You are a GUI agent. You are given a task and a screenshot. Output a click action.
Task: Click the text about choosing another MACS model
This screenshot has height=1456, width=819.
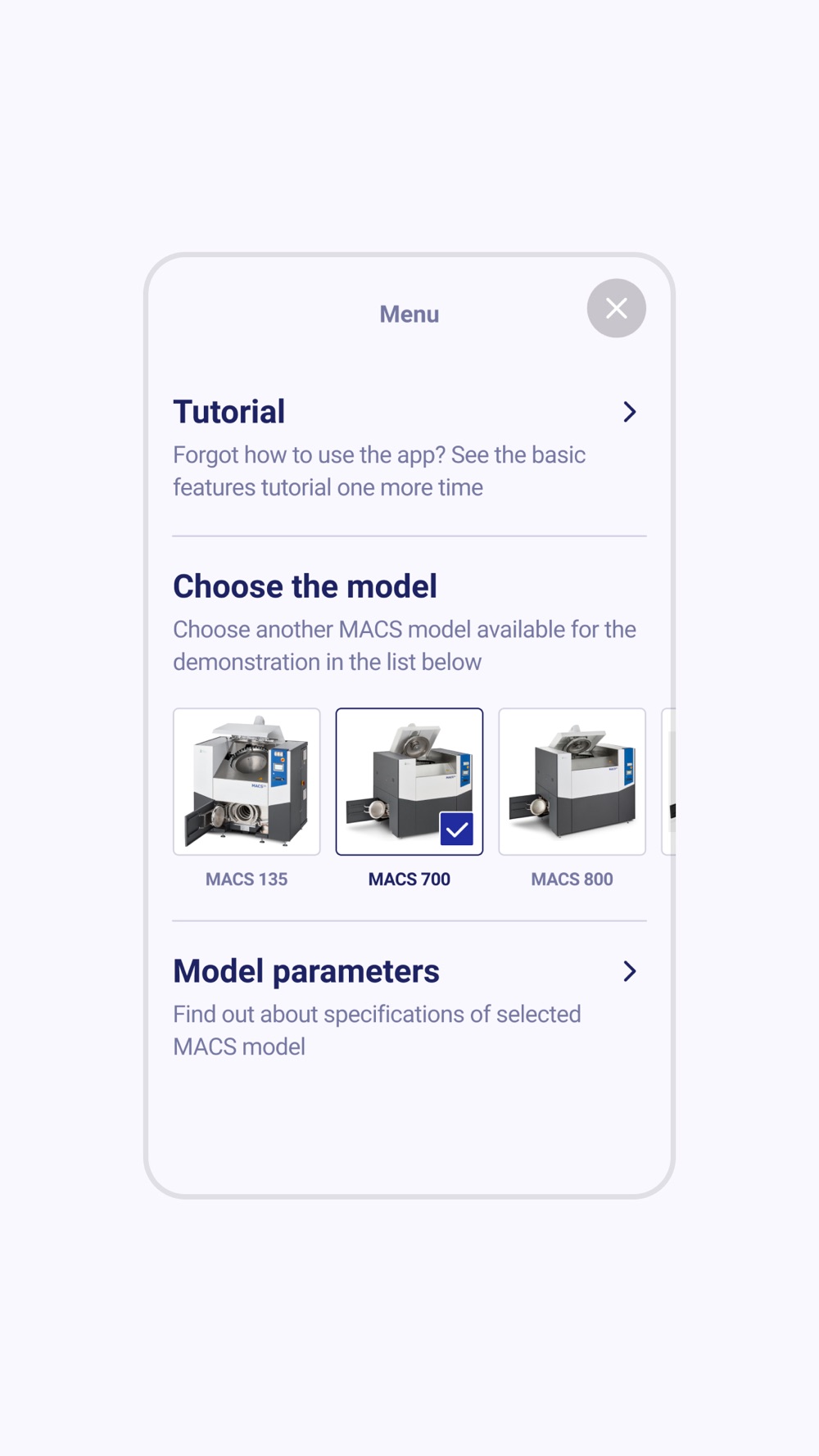point(405,645)
